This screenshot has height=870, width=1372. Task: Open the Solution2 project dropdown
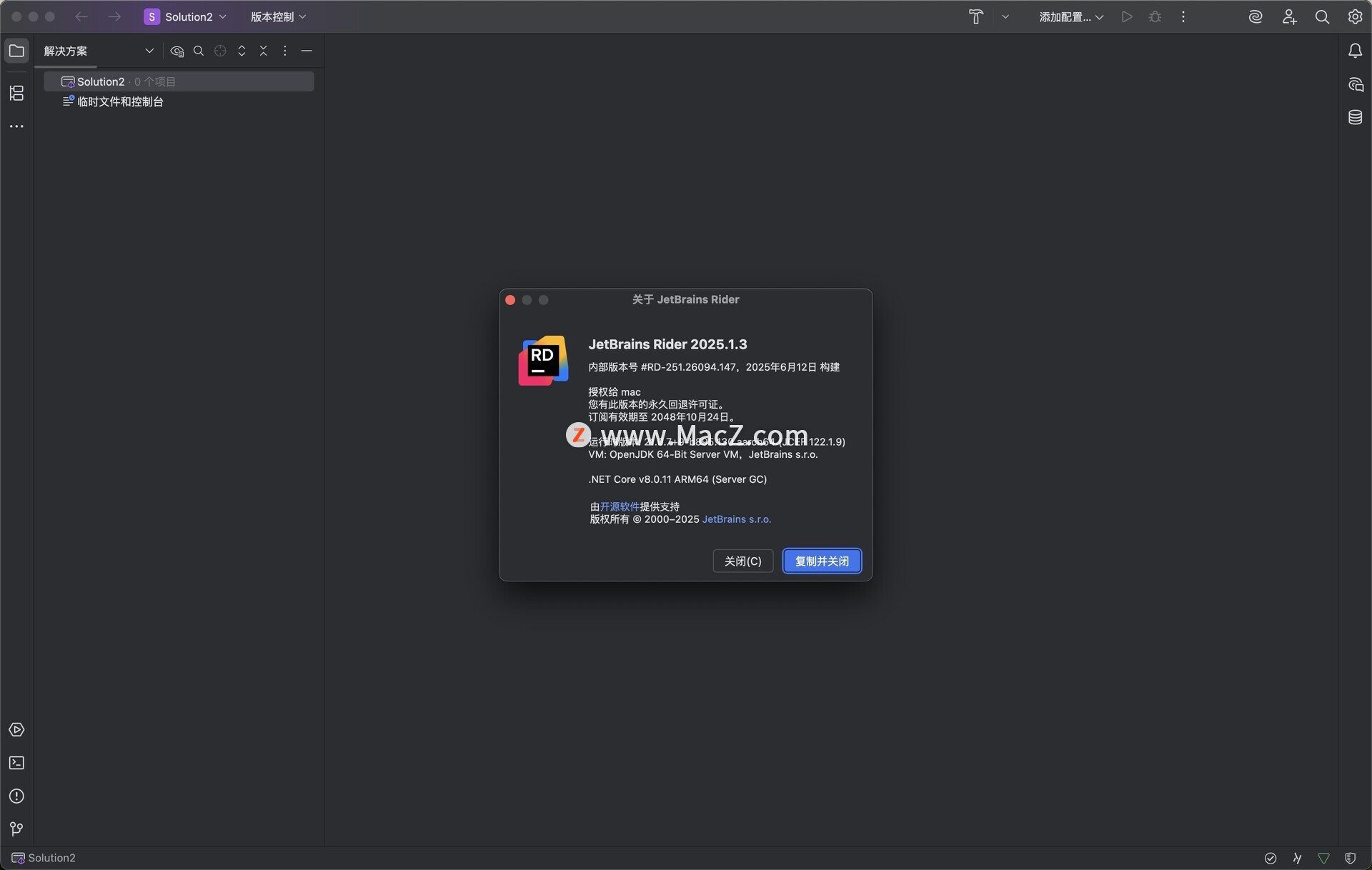(x=185, y=16)
